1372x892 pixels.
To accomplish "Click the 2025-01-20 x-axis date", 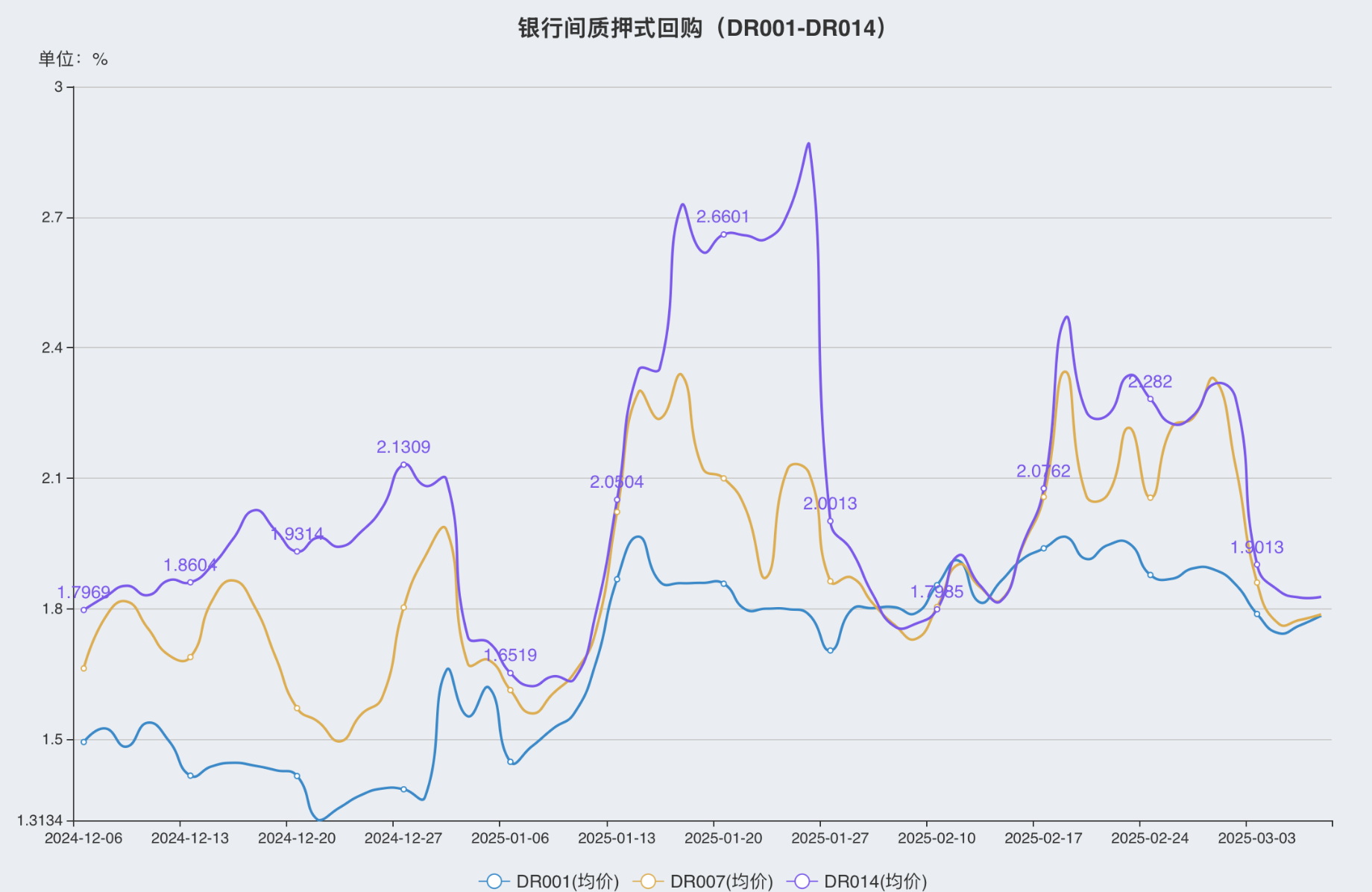I will click(723, 838).
